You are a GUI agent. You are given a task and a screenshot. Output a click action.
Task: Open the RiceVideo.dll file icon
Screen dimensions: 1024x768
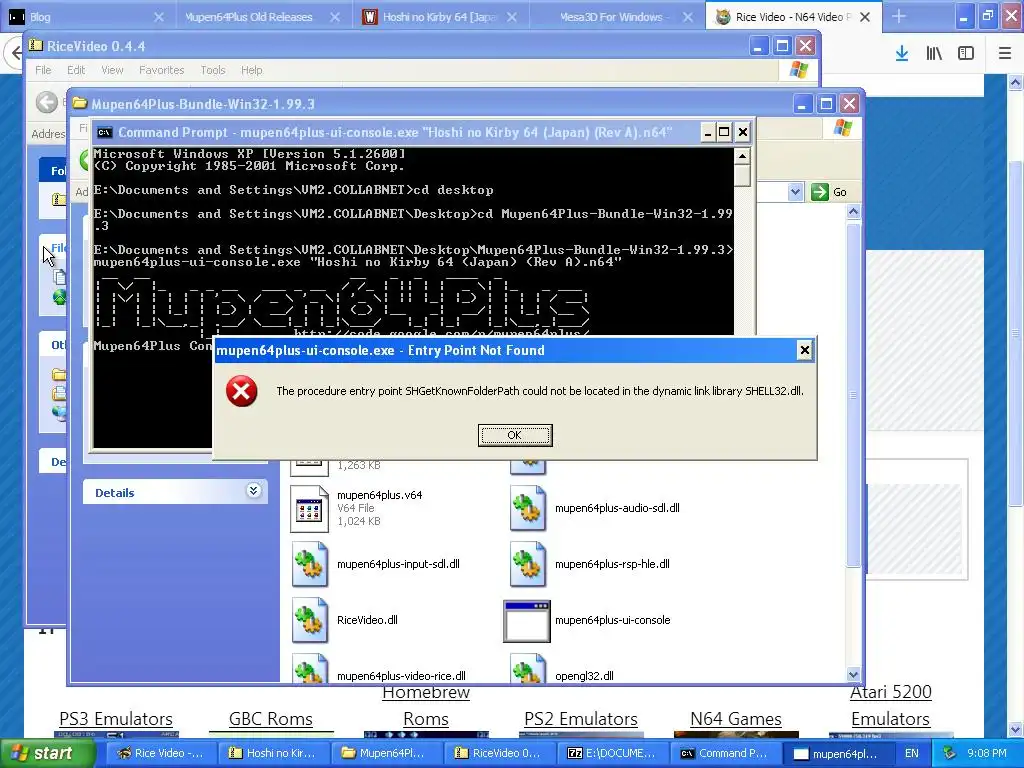(310, 620)
